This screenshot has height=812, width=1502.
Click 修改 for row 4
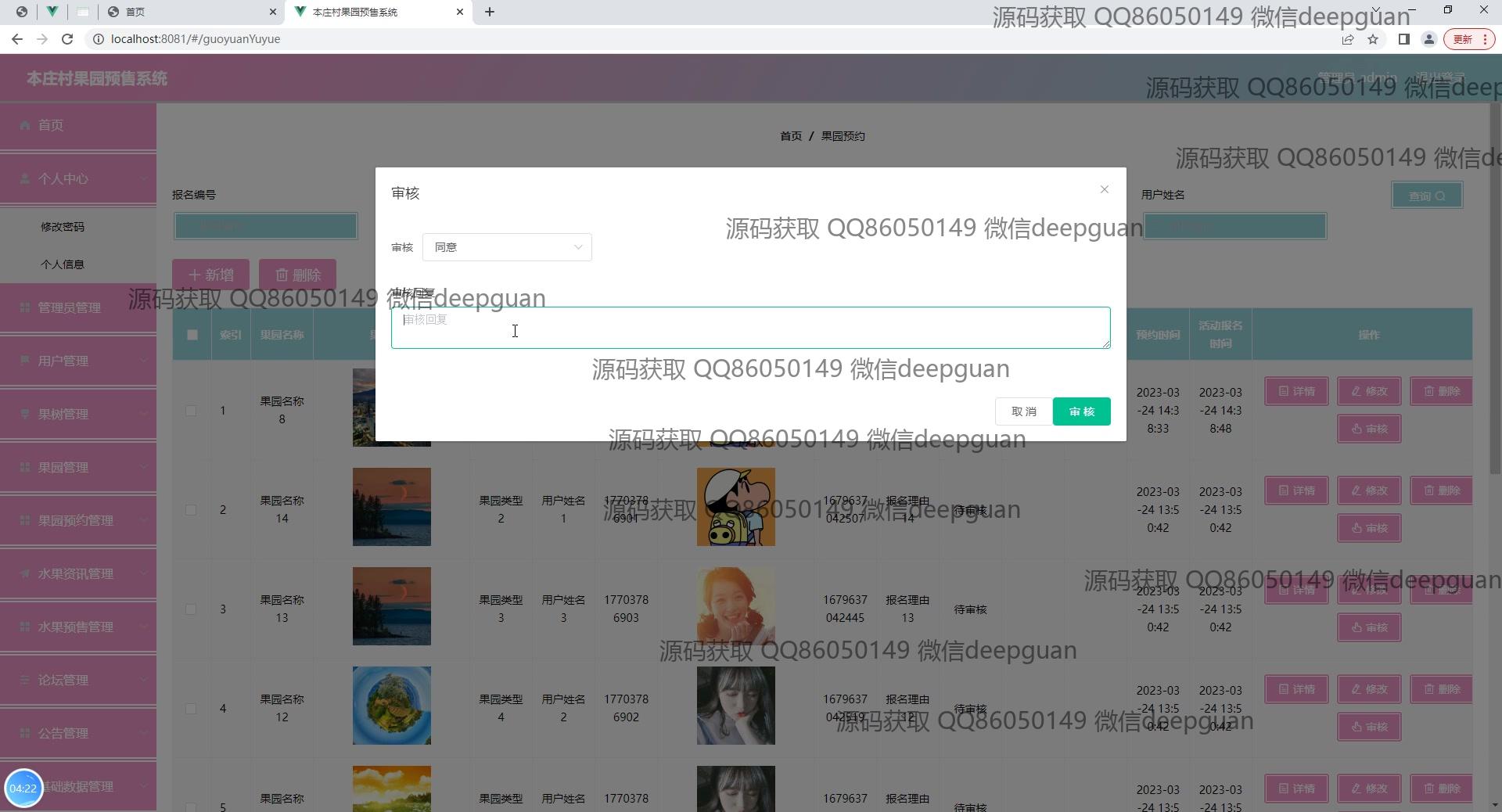(1369, 689)
